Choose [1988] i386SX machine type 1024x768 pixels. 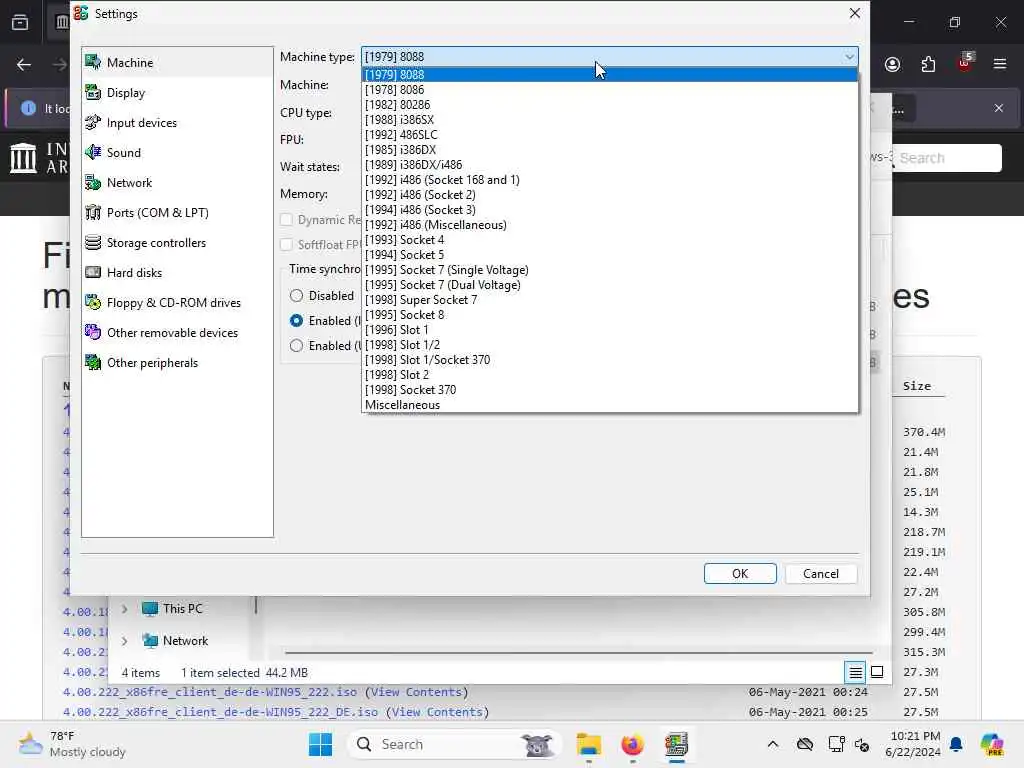610,120
